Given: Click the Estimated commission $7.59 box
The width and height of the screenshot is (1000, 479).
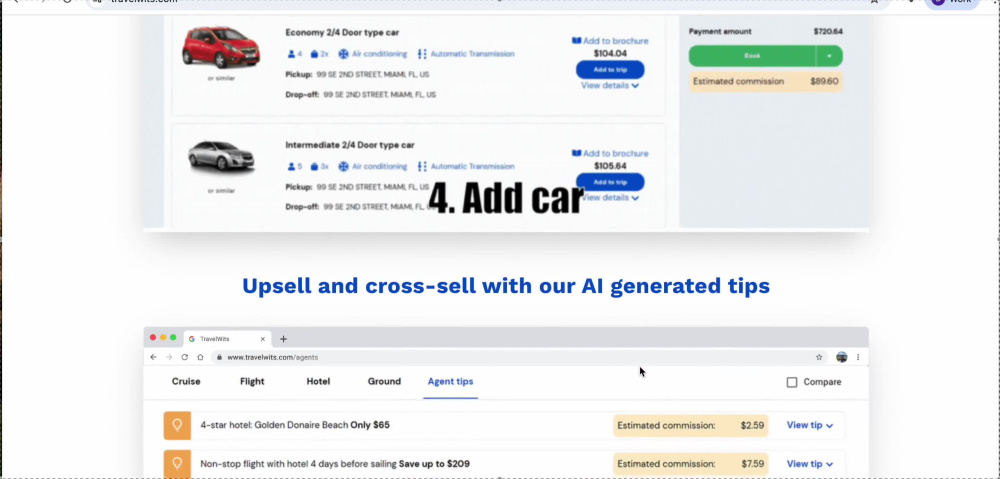Looking at the screenshot, I should point(691,464).
